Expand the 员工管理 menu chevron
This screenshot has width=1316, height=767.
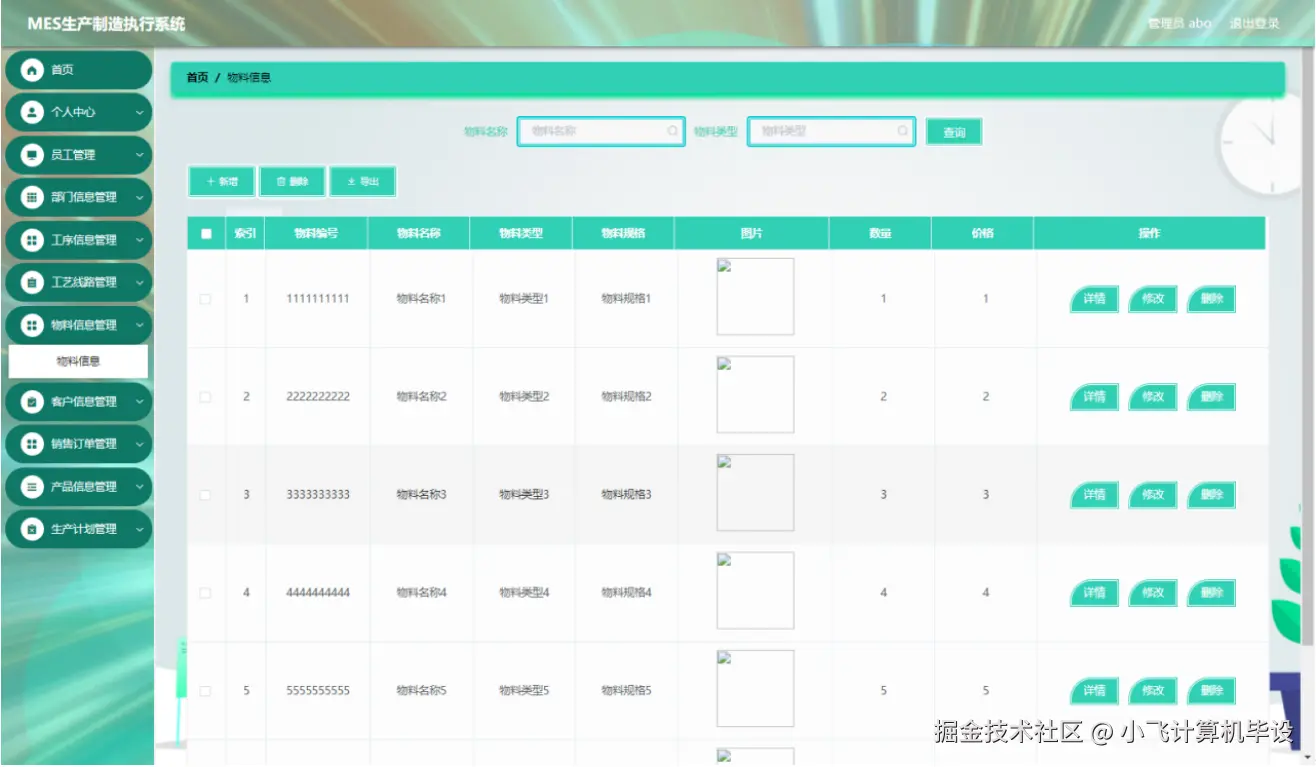click(139, 155)
